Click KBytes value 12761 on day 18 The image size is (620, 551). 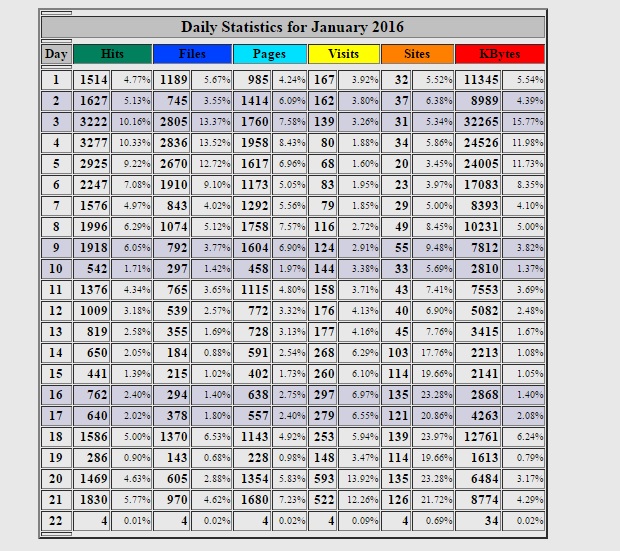click(x=478, y=436)
